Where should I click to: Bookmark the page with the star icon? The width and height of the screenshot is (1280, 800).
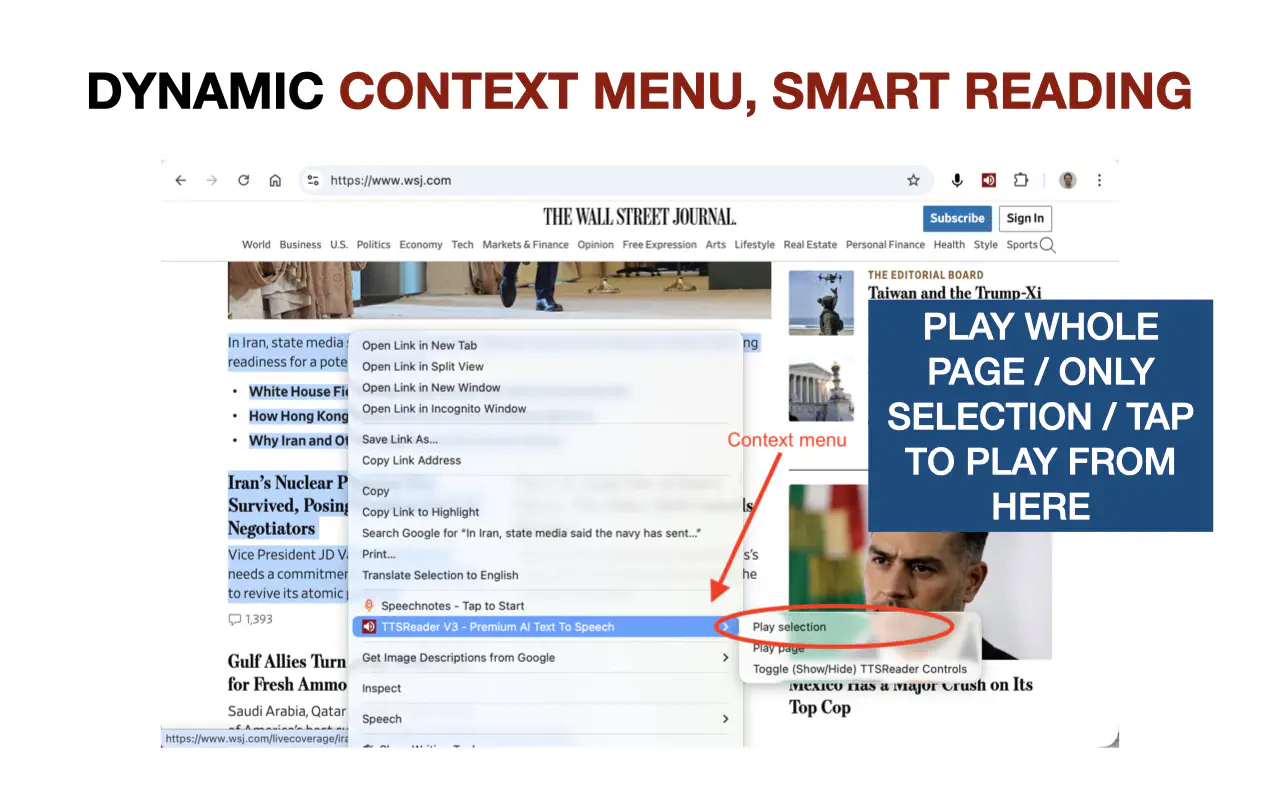tap(913, 180)
